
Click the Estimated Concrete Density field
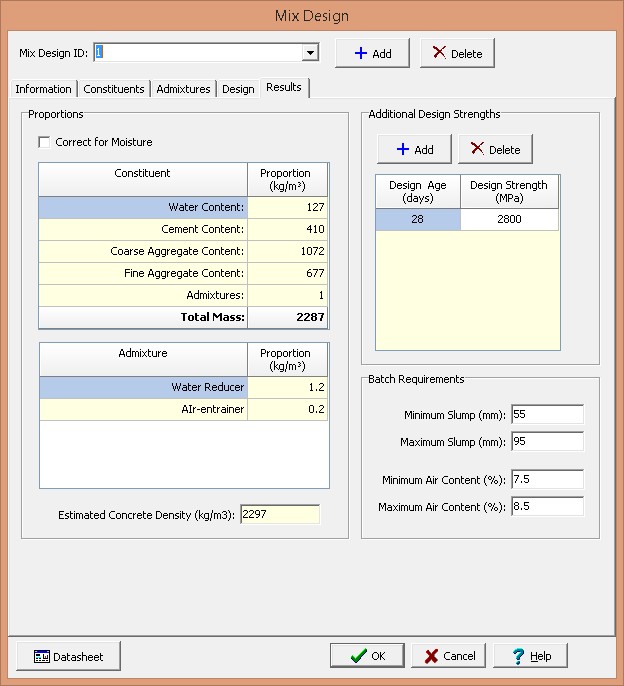[279, 515]
